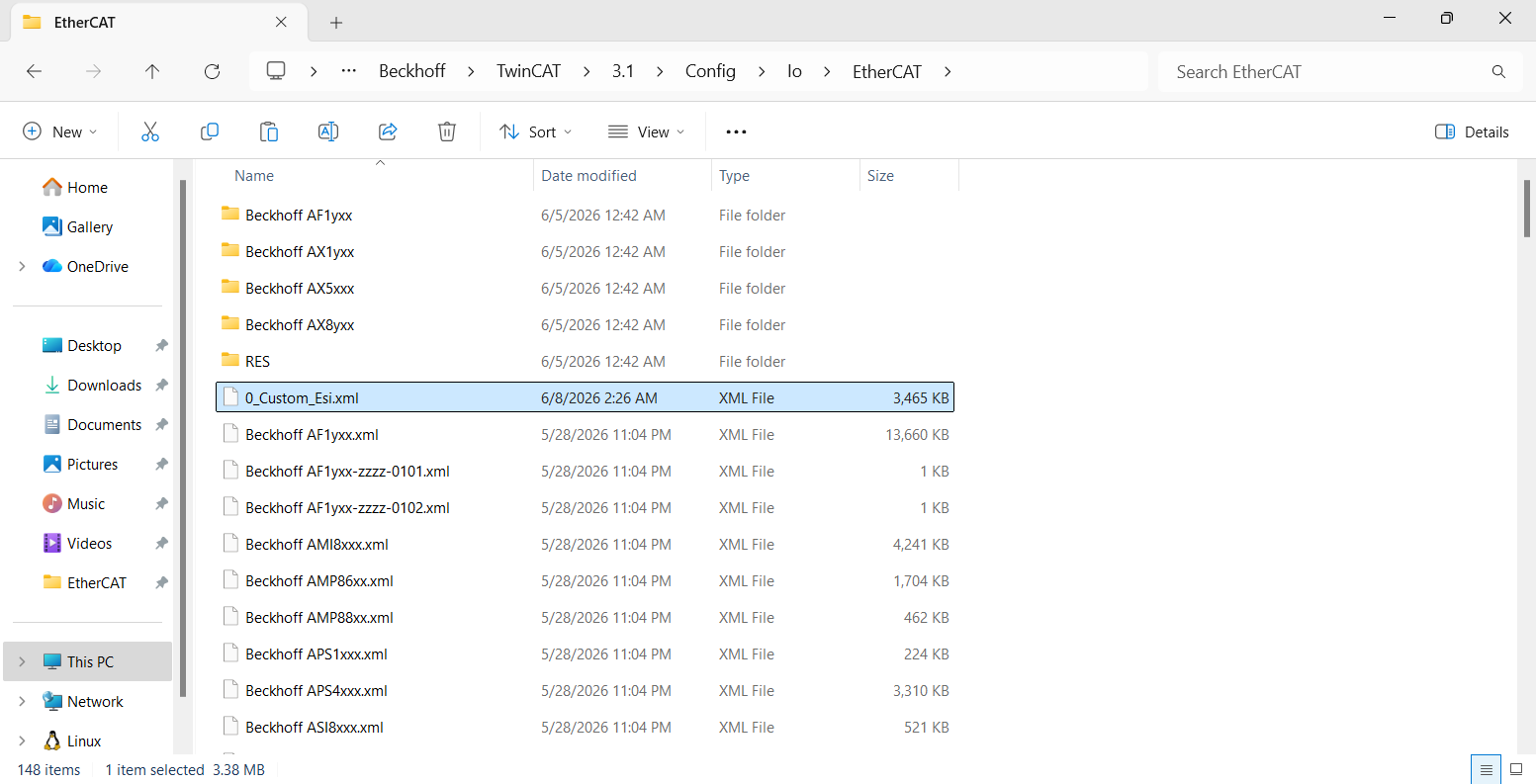This screenshot has height=784, width=1536.
Task: Click the Cut scissors icon
Action: [150, 131]
